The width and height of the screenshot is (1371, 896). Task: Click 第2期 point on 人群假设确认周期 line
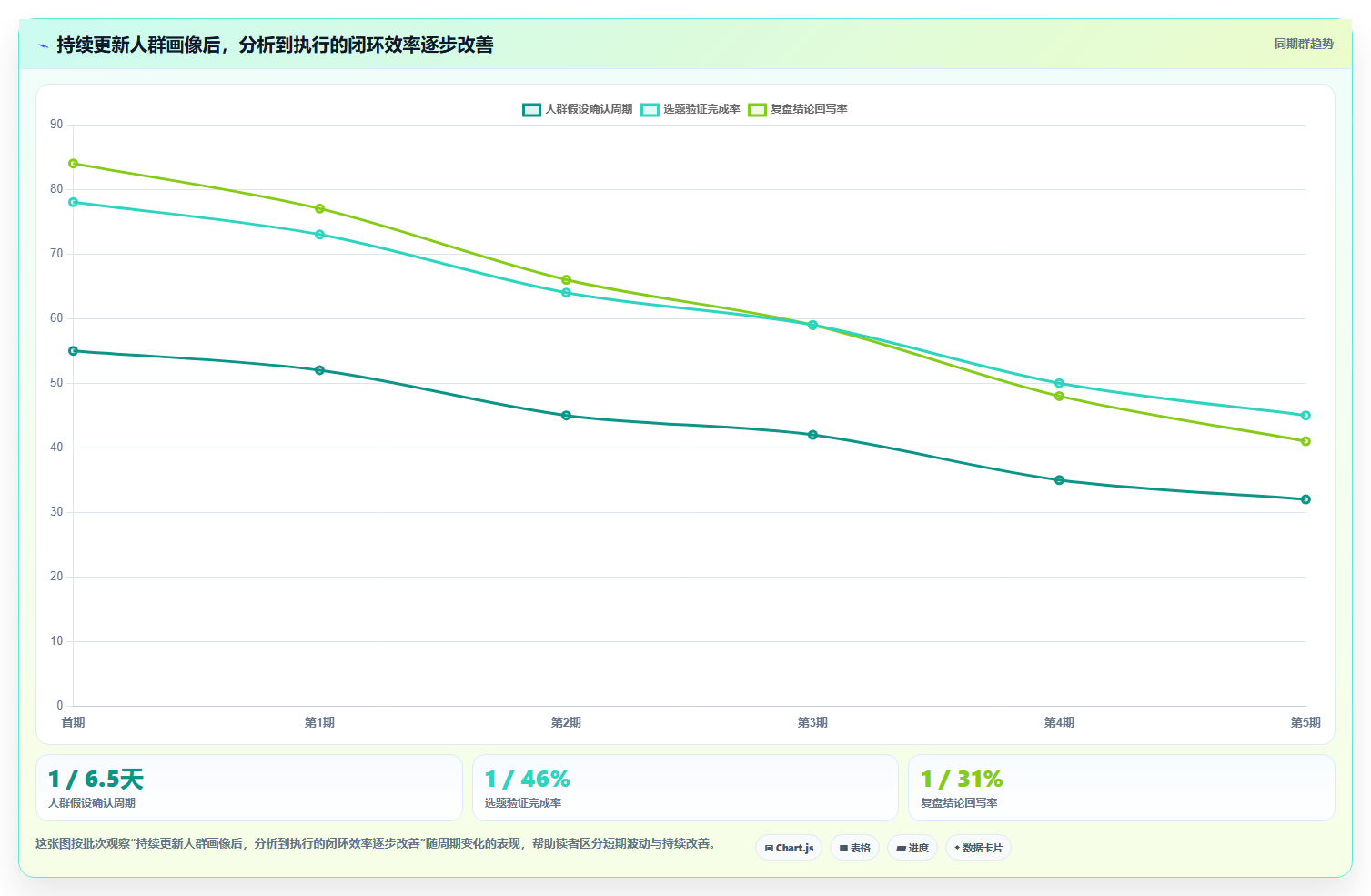tap(566, 416)
